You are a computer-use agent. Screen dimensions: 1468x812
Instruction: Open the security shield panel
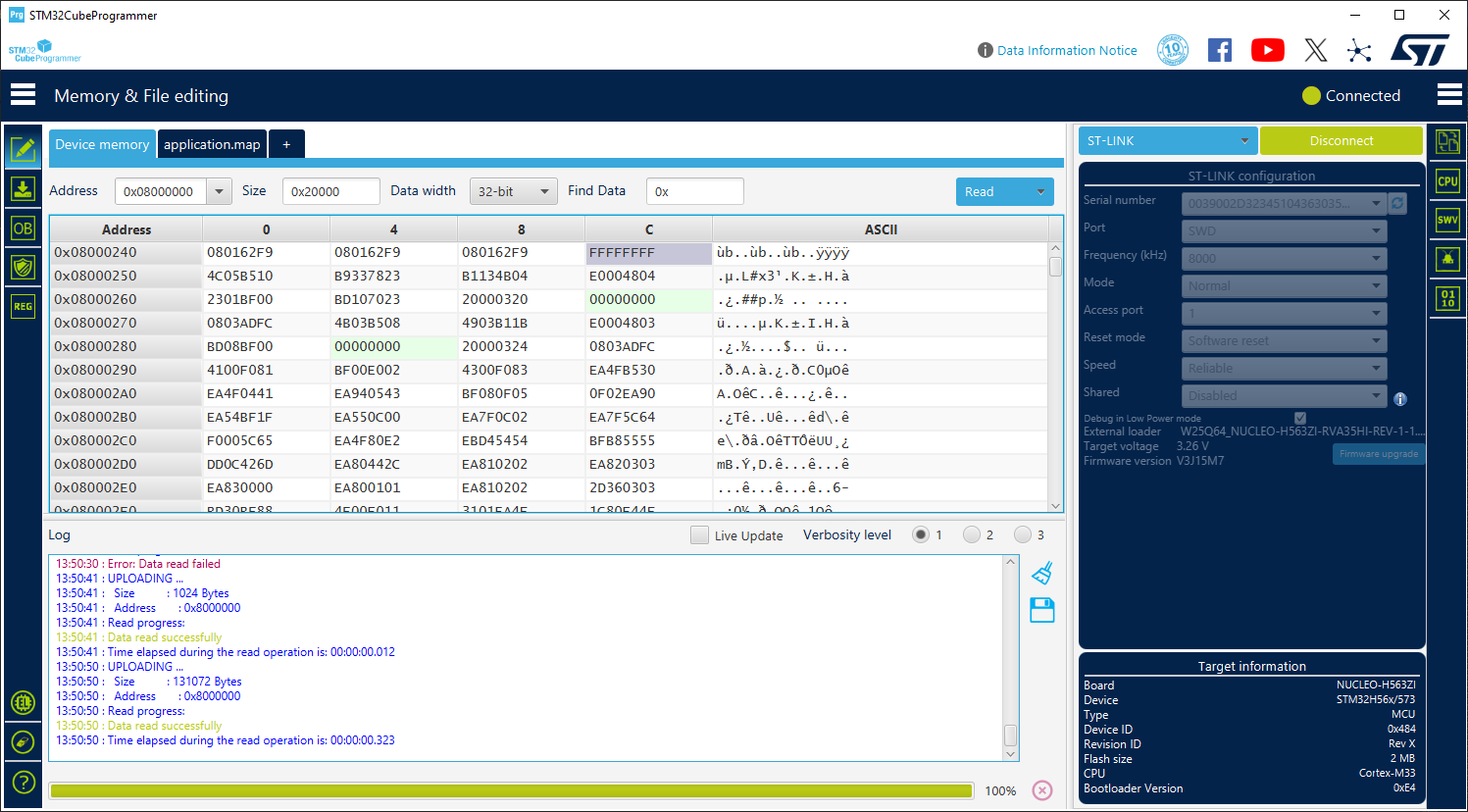[x=22, y=267]
